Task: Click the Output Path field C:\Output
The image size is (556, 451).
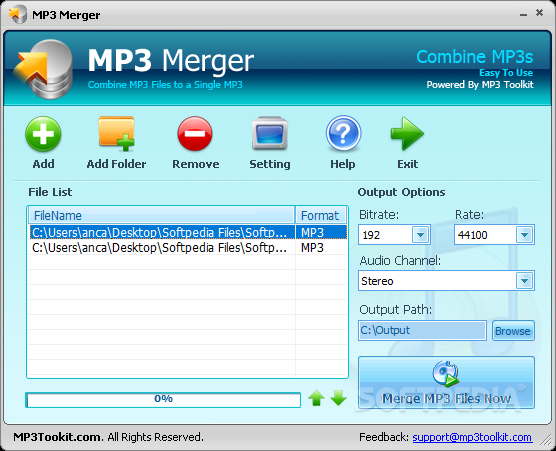Action: (422, 330)
